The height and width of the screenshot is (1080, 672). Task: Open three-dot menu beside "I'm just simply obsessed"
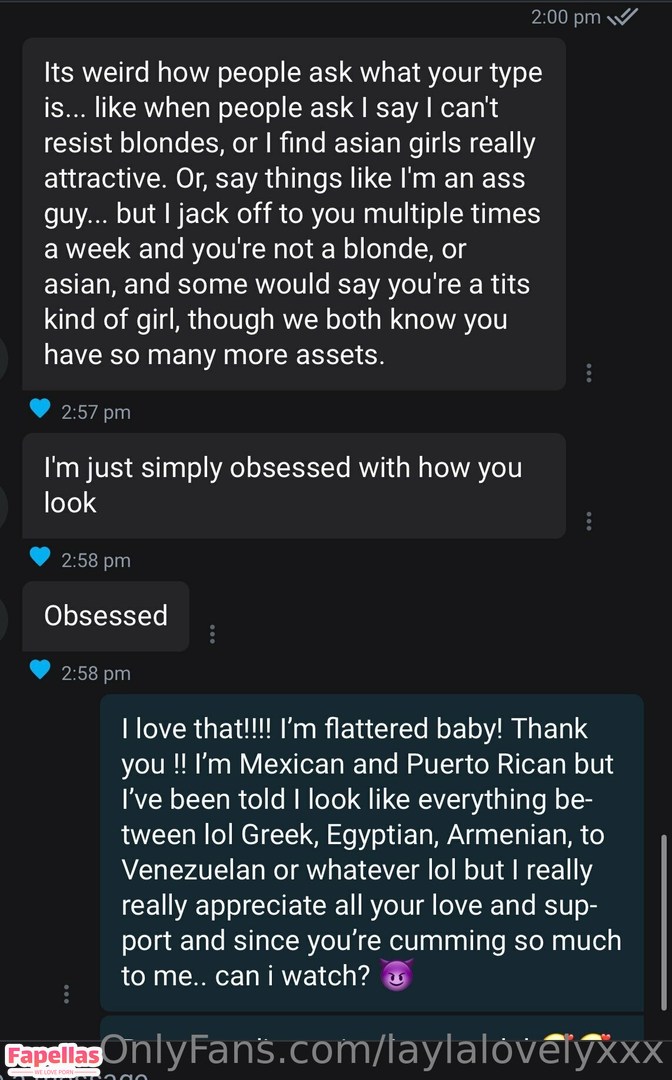point(589,521)
